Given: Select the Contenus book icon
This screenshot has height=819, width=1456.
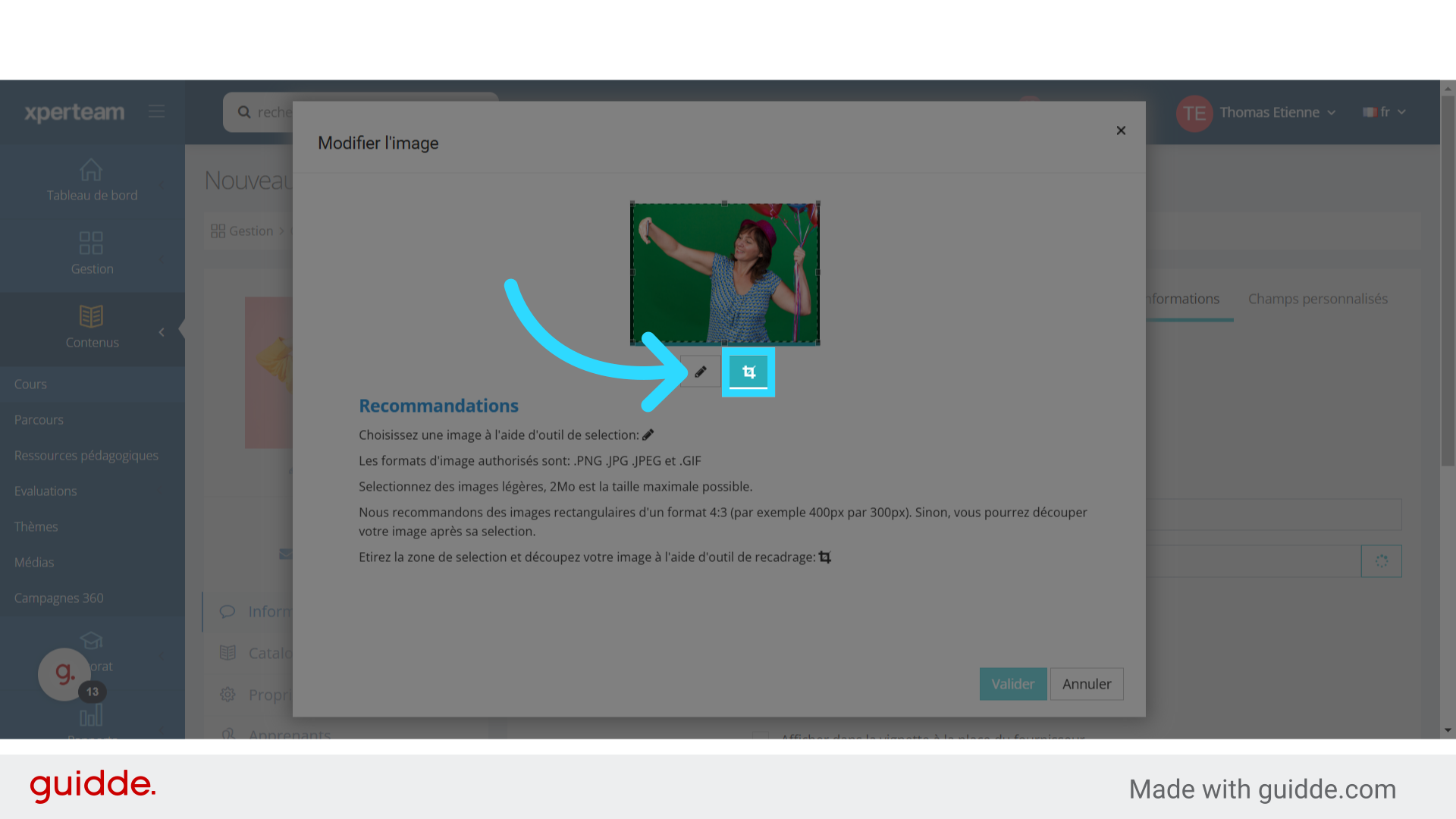Looking at the screenshot, I should click(91, 316).
